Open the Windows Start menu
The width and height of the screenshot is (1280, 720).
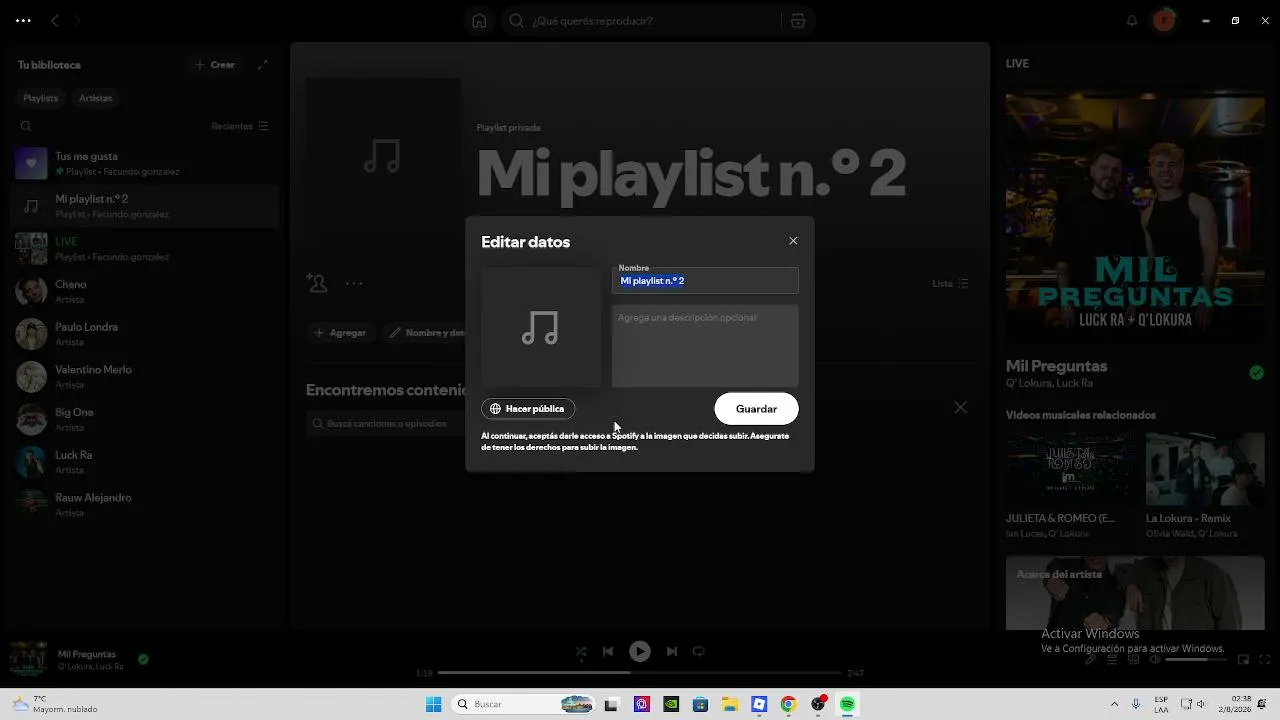click(433, 705)
